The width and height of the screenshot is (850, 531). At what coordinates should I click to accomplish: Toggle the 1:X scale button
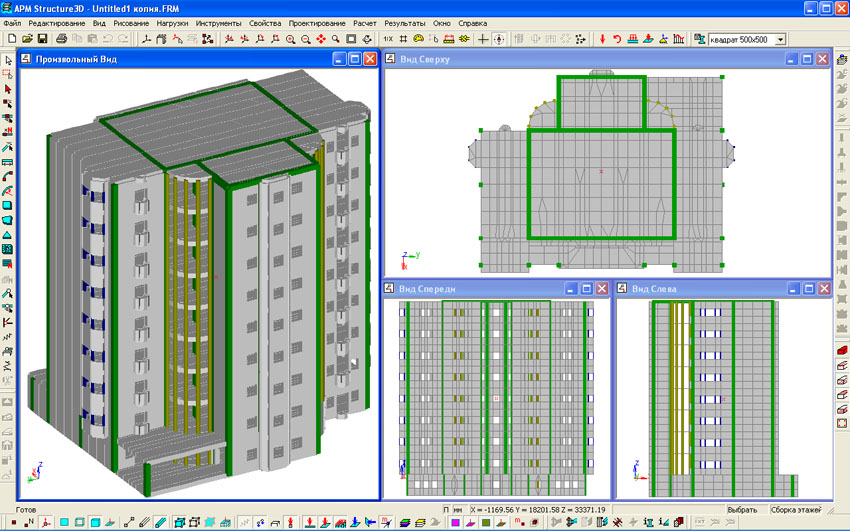click(387, 39)
